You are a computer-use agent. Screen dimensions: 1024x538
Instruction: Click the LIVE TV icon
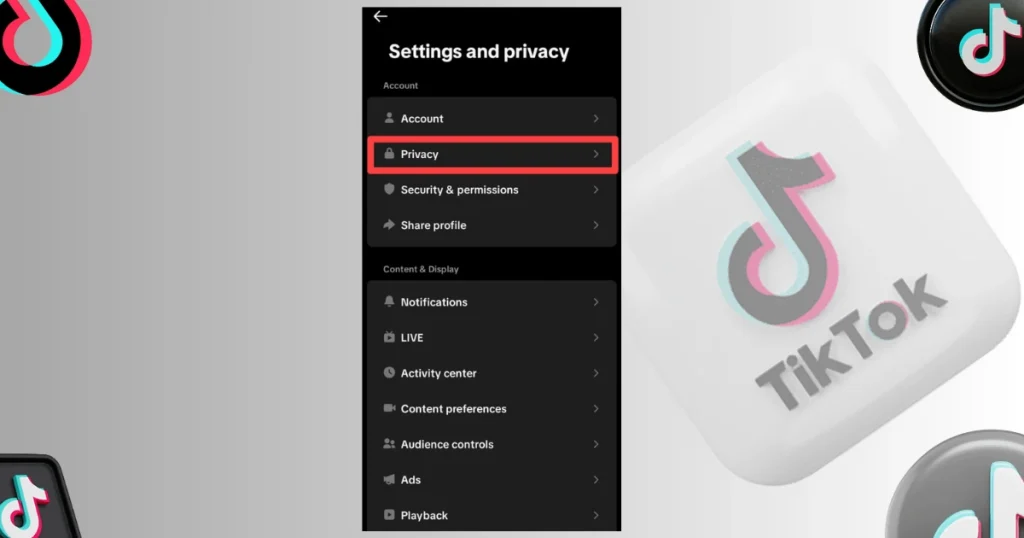click(x=389, y=337)
